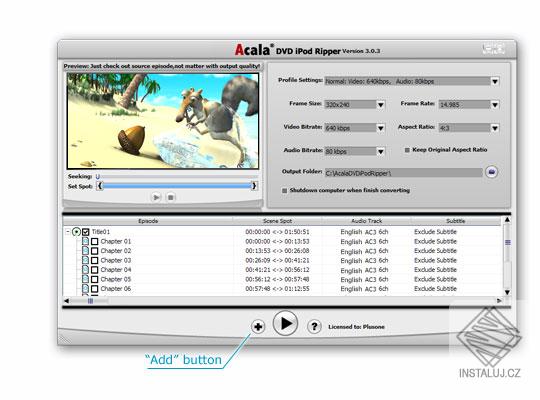Screen dimensions: 540x400
Task: Collapse the Title01 tree node
Action: tap(68, 232)
